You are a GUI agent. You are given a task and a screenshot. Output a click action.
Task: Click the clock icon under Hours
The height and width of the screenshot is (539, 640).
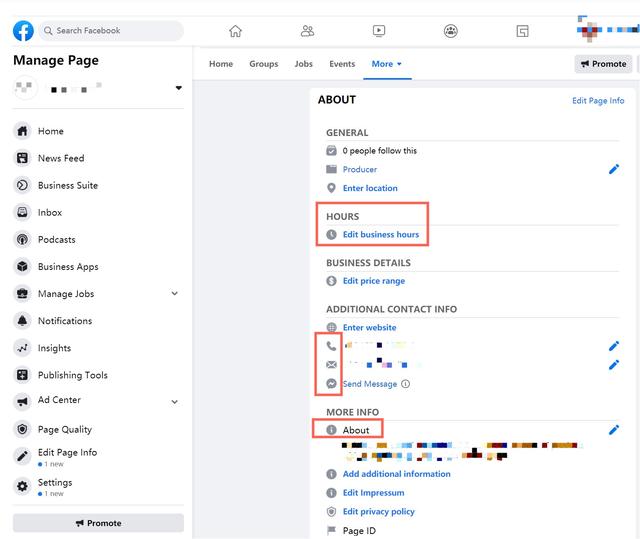pyautogui.click(x=331, y=235)
